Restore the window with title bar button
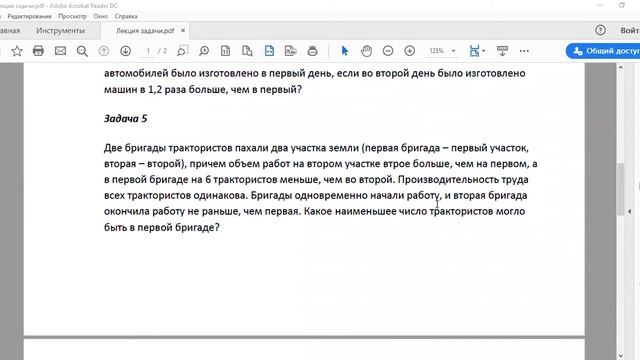The height and width of the screenshot is (360, 640). (622, 5)
